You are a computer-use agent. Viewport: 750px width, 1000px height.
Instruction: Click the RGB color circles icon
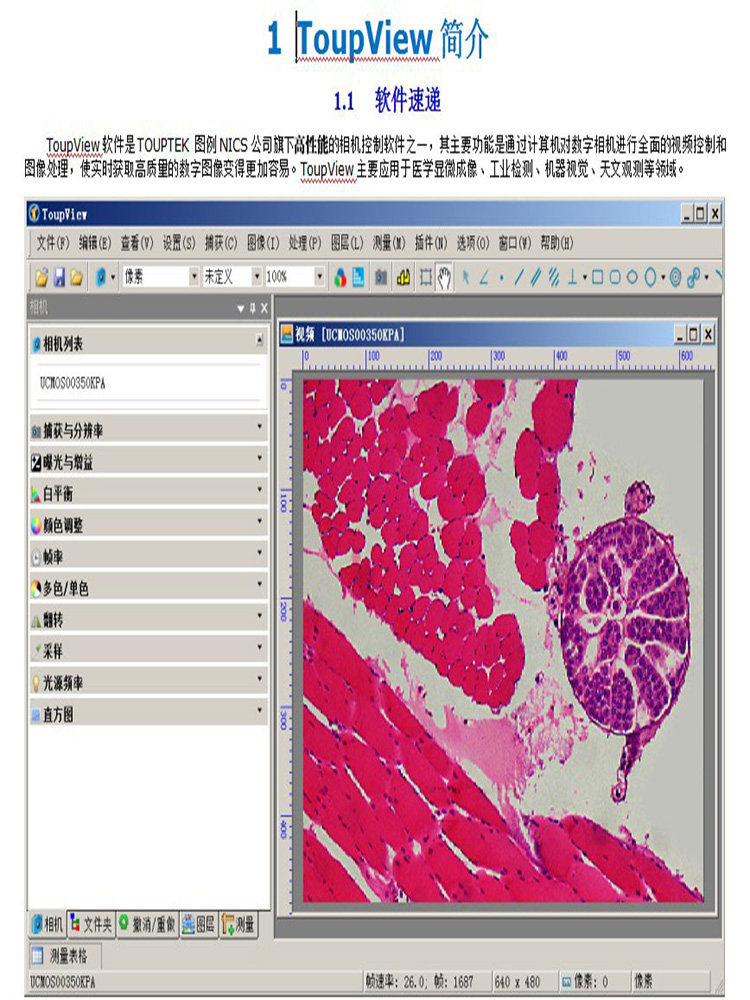click(x=340, y=277)
